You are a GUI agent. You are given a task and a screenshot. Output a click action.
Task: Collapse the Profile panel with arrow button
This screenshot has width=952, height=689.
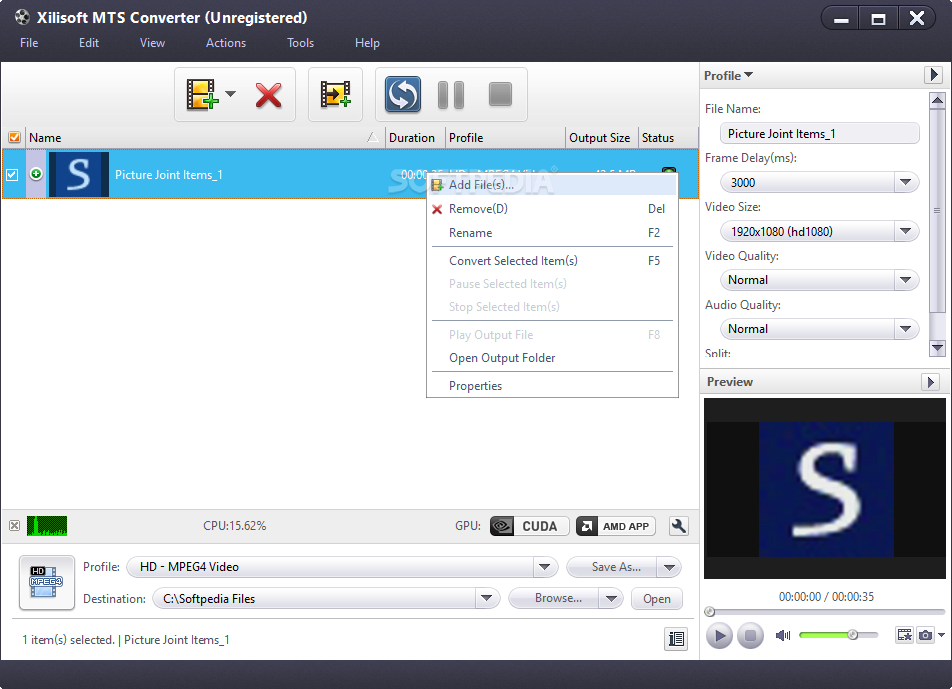pyautogui.click(x=934, y=75)
